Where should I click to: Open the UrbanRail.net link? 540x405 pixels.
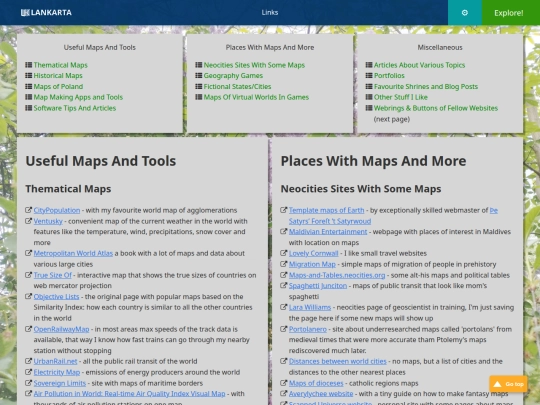pyautogui.click(x=55, y=361)
